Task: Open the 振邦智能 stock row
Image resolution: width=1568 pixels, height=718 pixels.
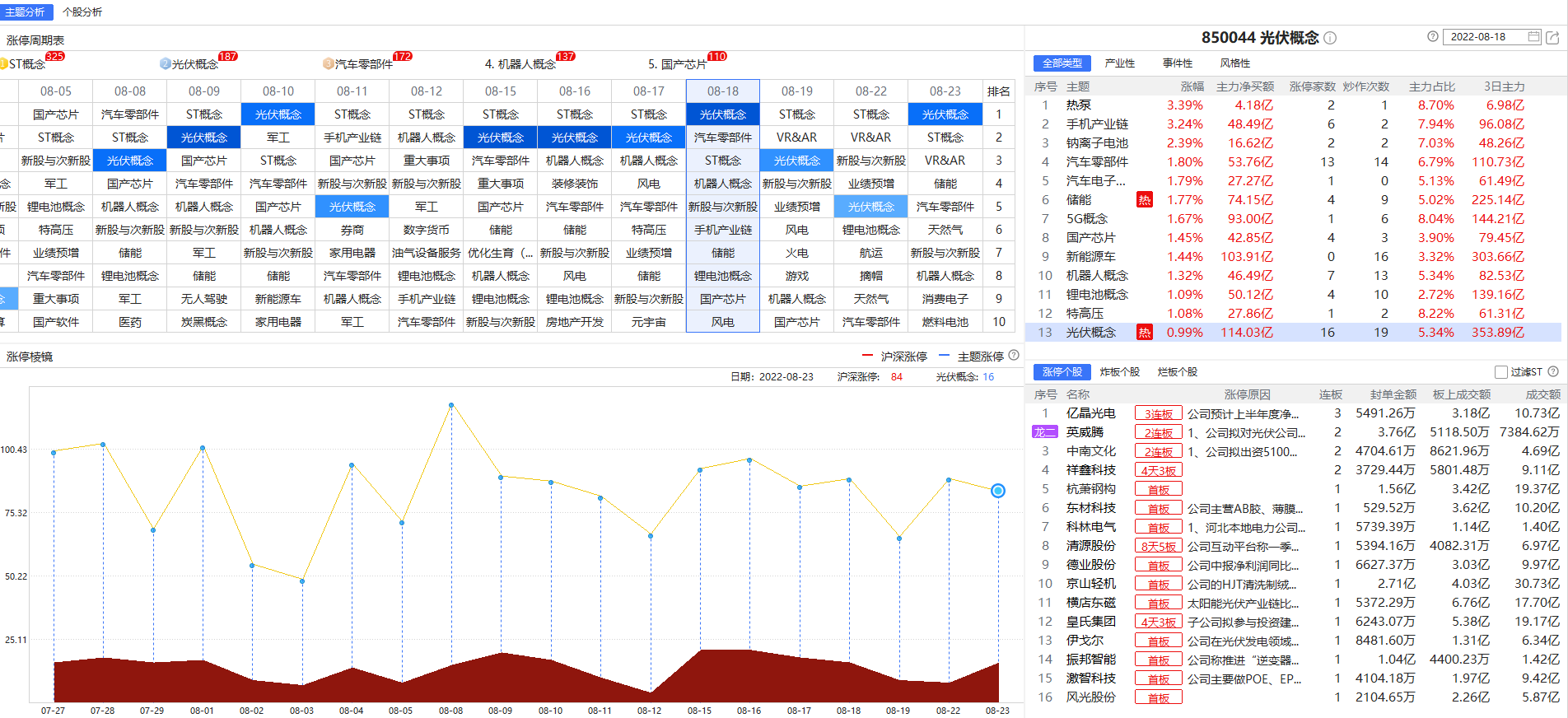Action: 1295,660
